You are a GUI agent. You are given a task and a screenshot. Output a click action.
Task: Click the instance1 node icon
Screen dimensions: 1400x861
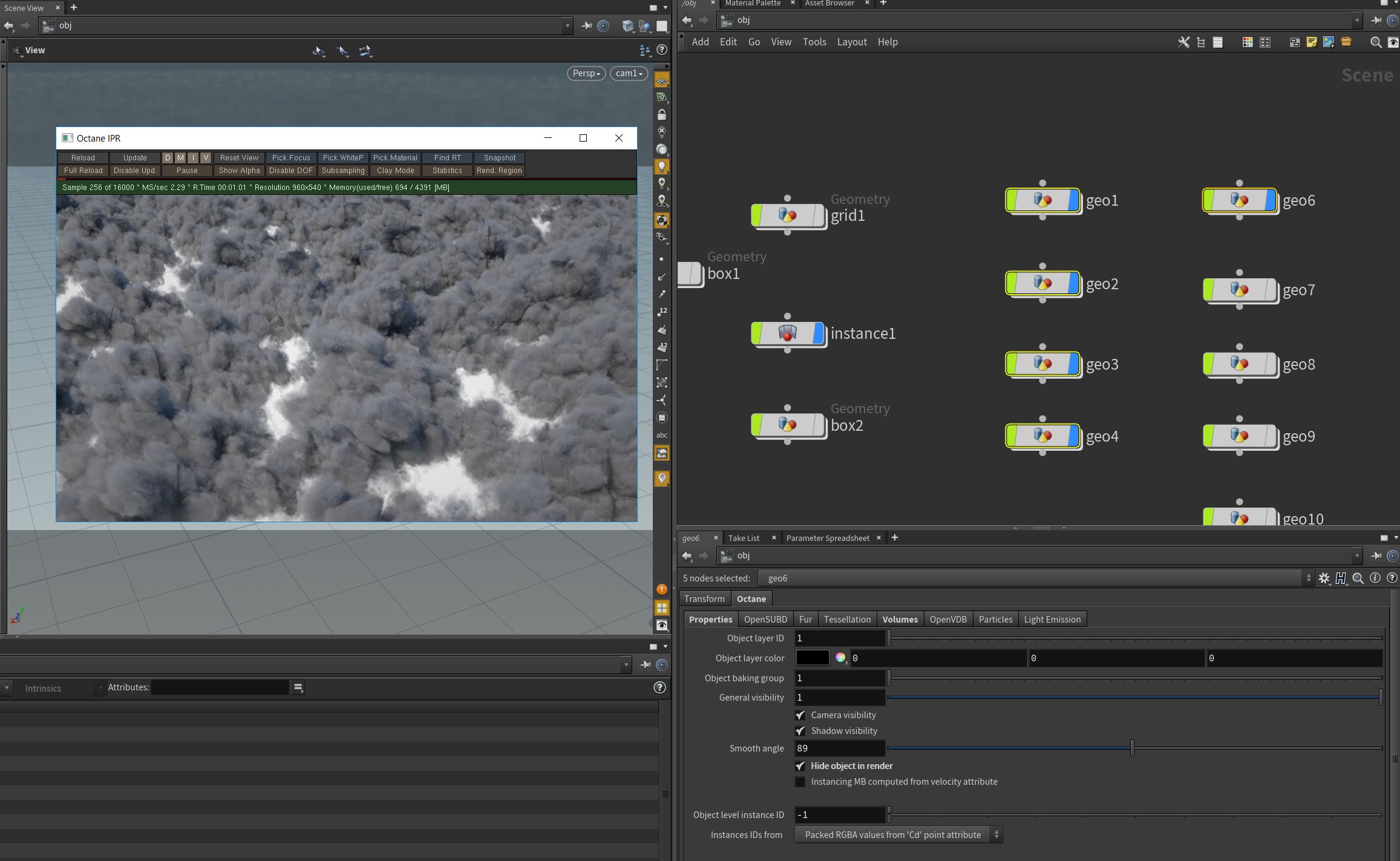tap(787, 333)
